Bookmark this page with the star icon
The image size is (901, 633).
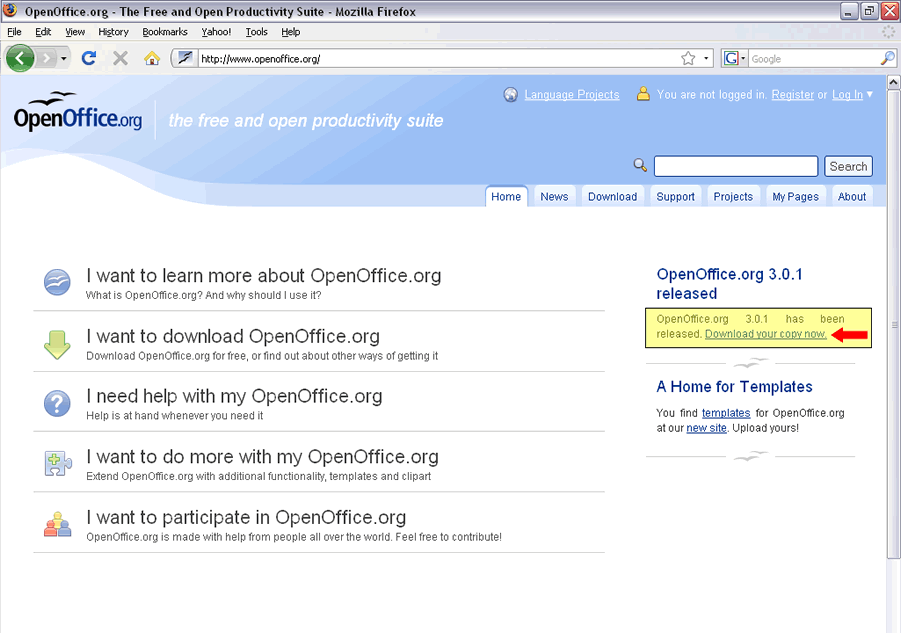click(x=688, y=58)
